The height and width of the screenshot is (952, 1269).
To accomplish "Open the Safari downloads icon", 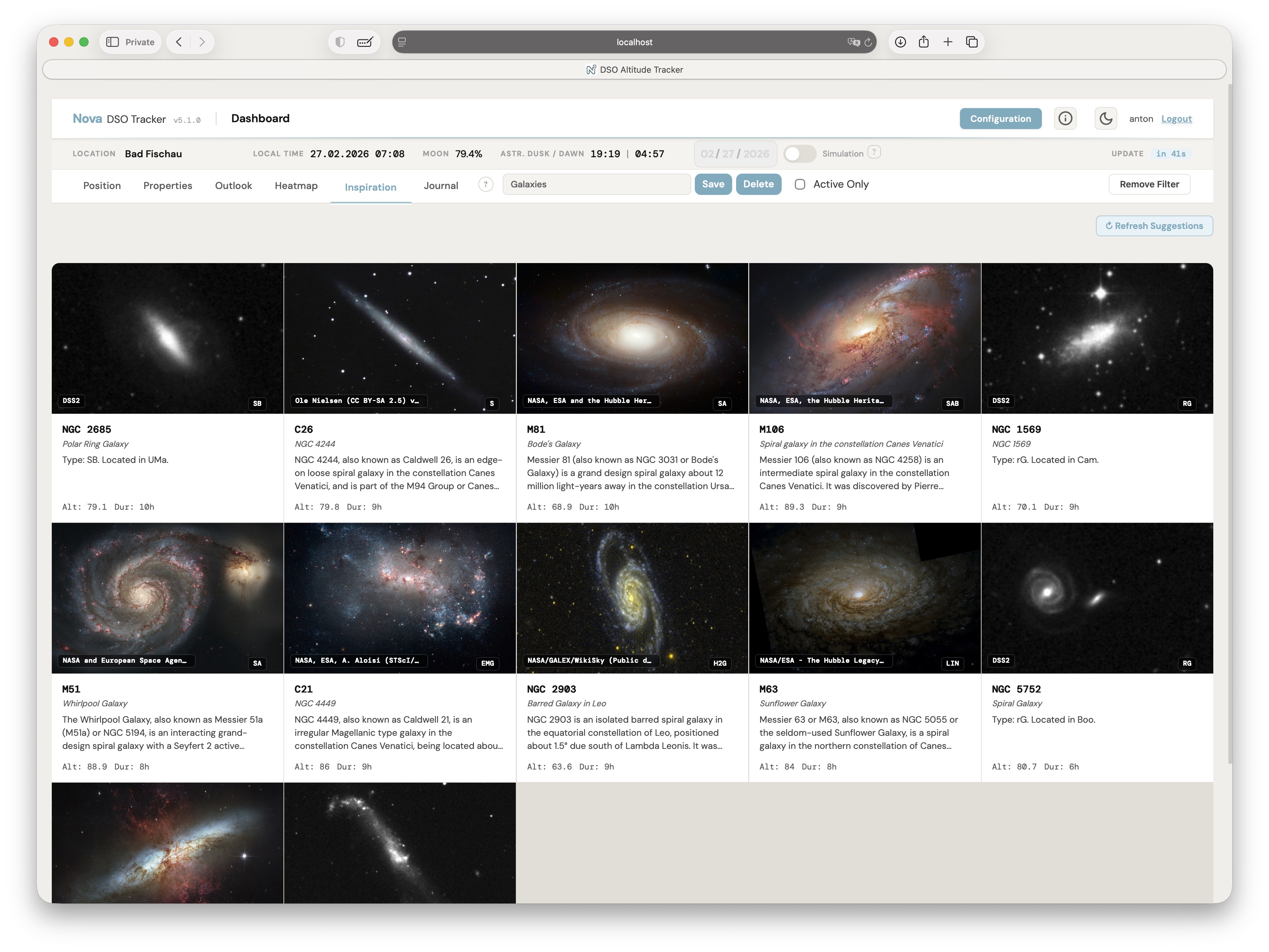I will 901,42.
